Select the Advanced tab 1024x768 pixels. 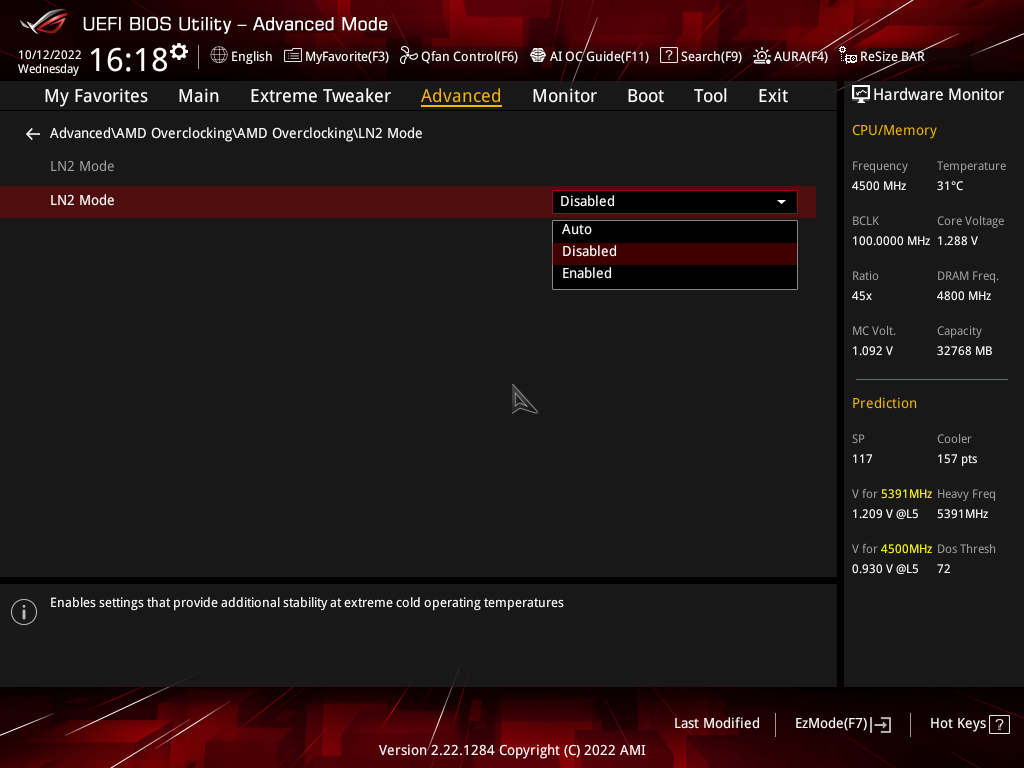click(x=461, y=96)
